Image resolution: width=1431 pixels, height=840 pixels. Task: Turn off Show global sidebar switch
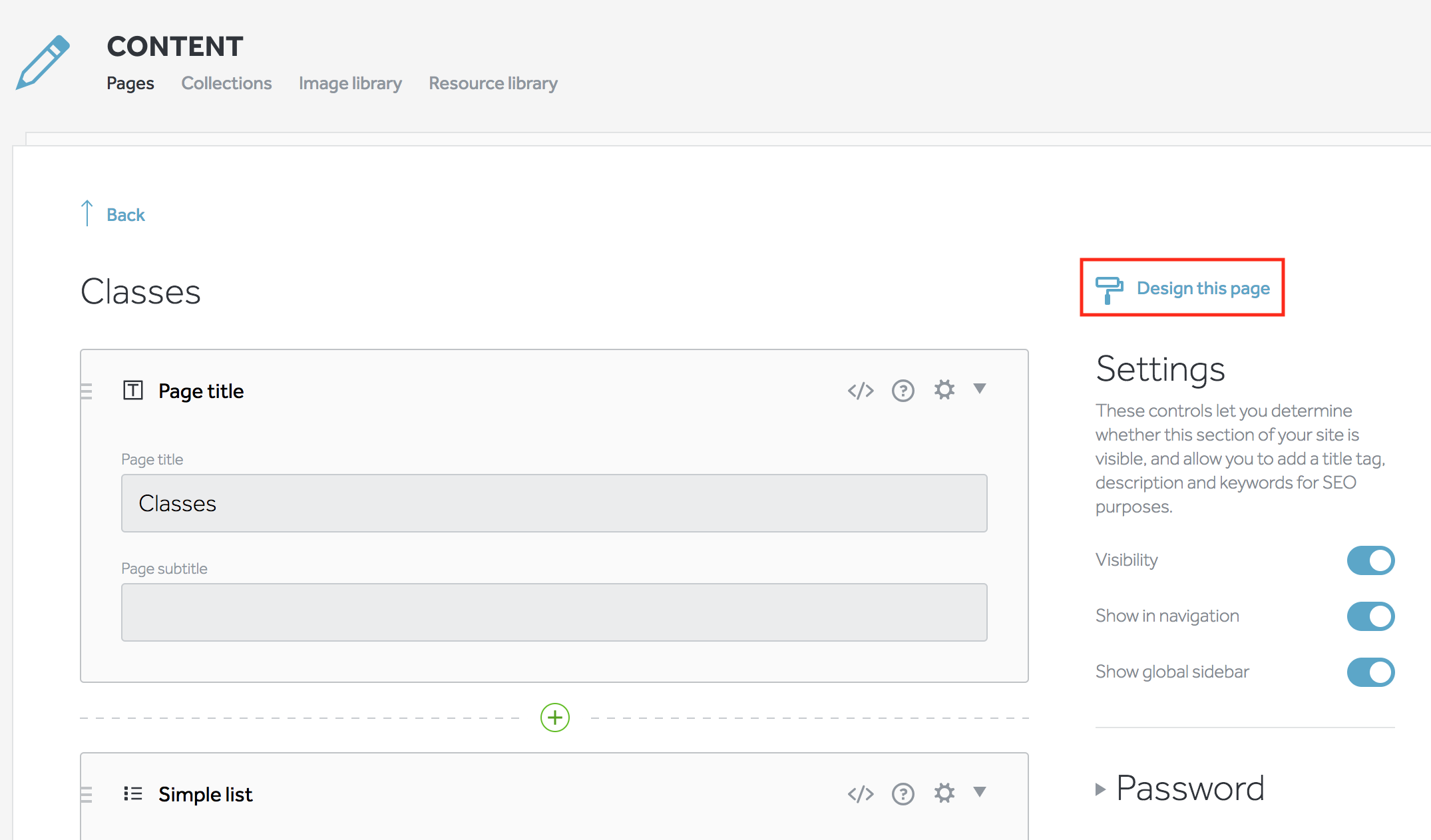pos(1370,672)
